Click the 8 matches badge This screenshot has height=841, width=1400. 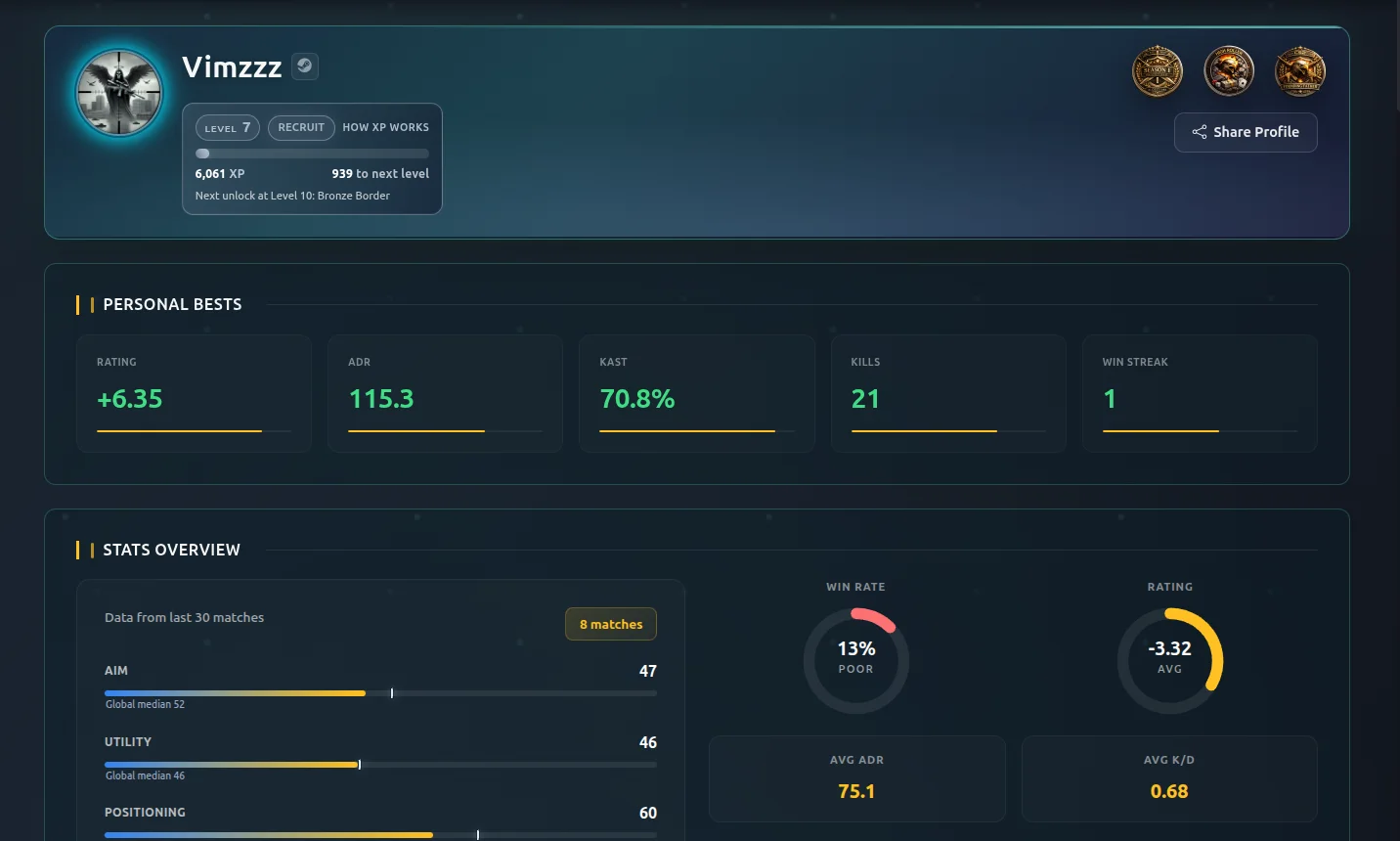pyautogui.click(x=611, y=624)
